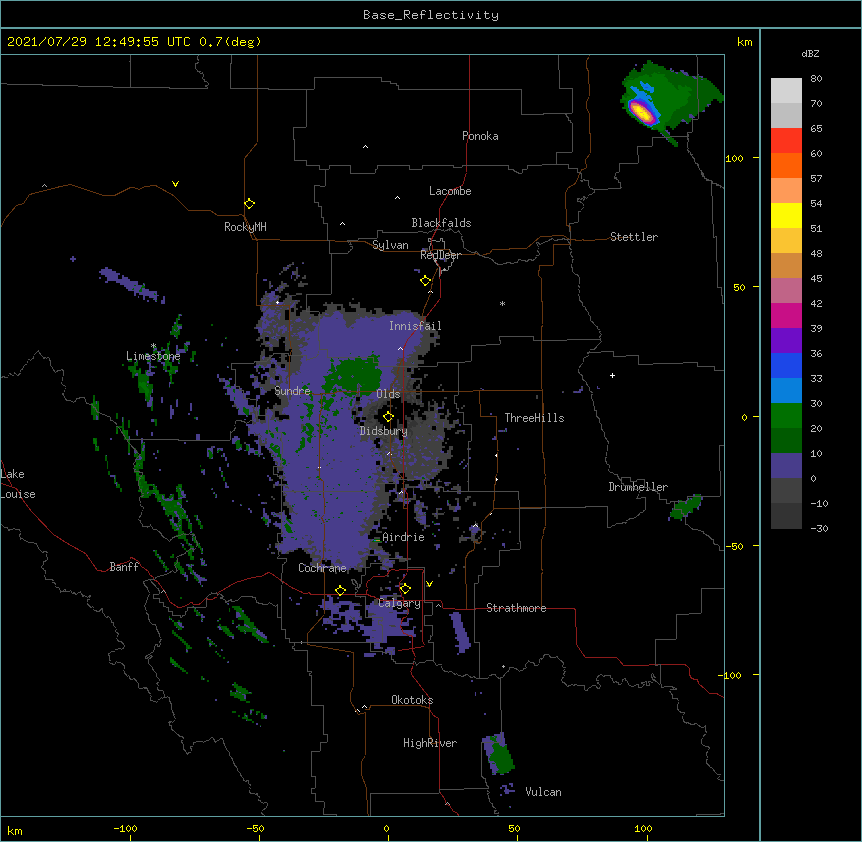Pick the bright green 20-30 dBZ legend swatch
This screenshot has height=842, width=862.
tap(786, 416)
